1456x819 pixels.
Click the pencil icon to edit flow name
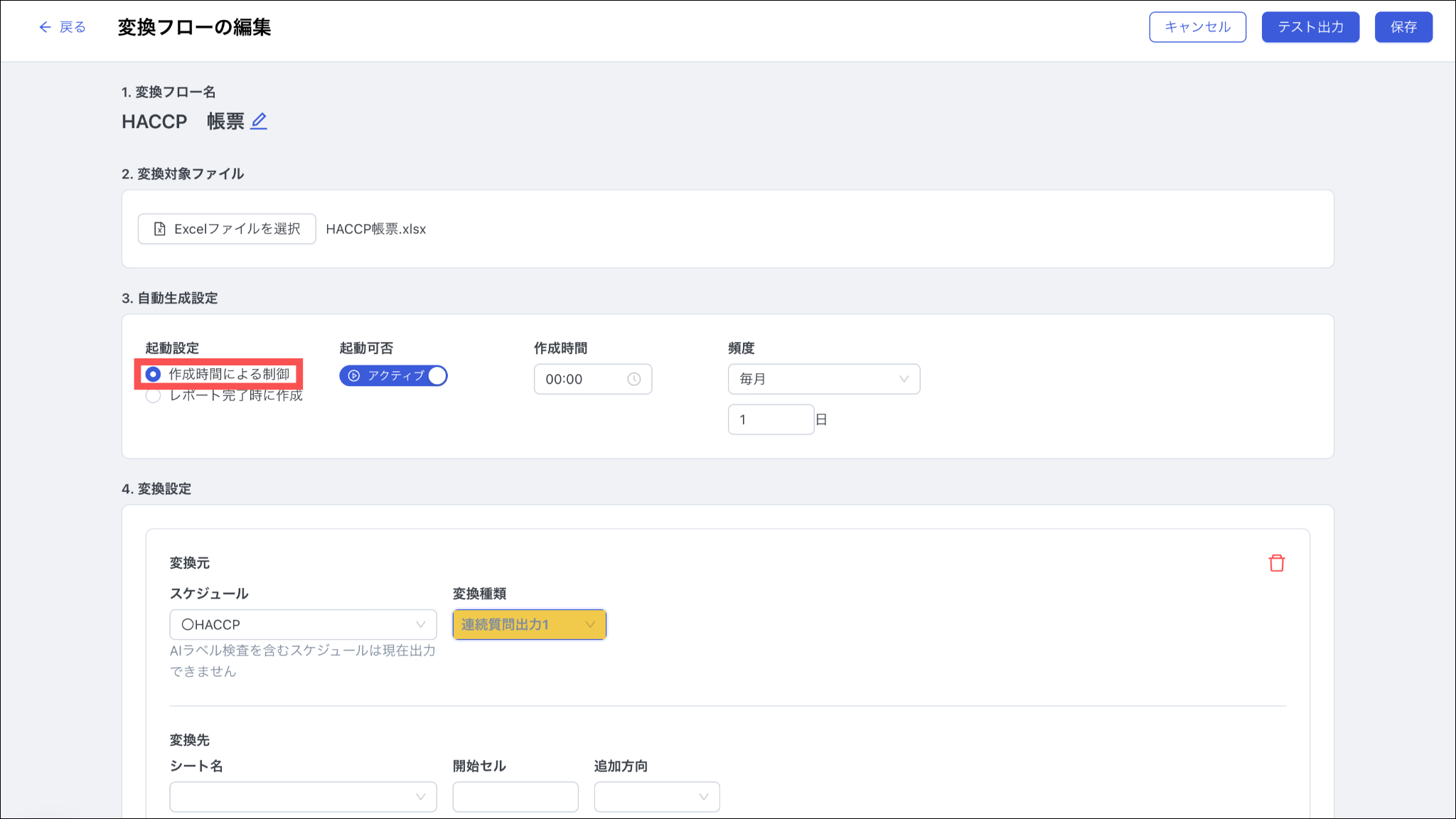click(x=259, y=122)
